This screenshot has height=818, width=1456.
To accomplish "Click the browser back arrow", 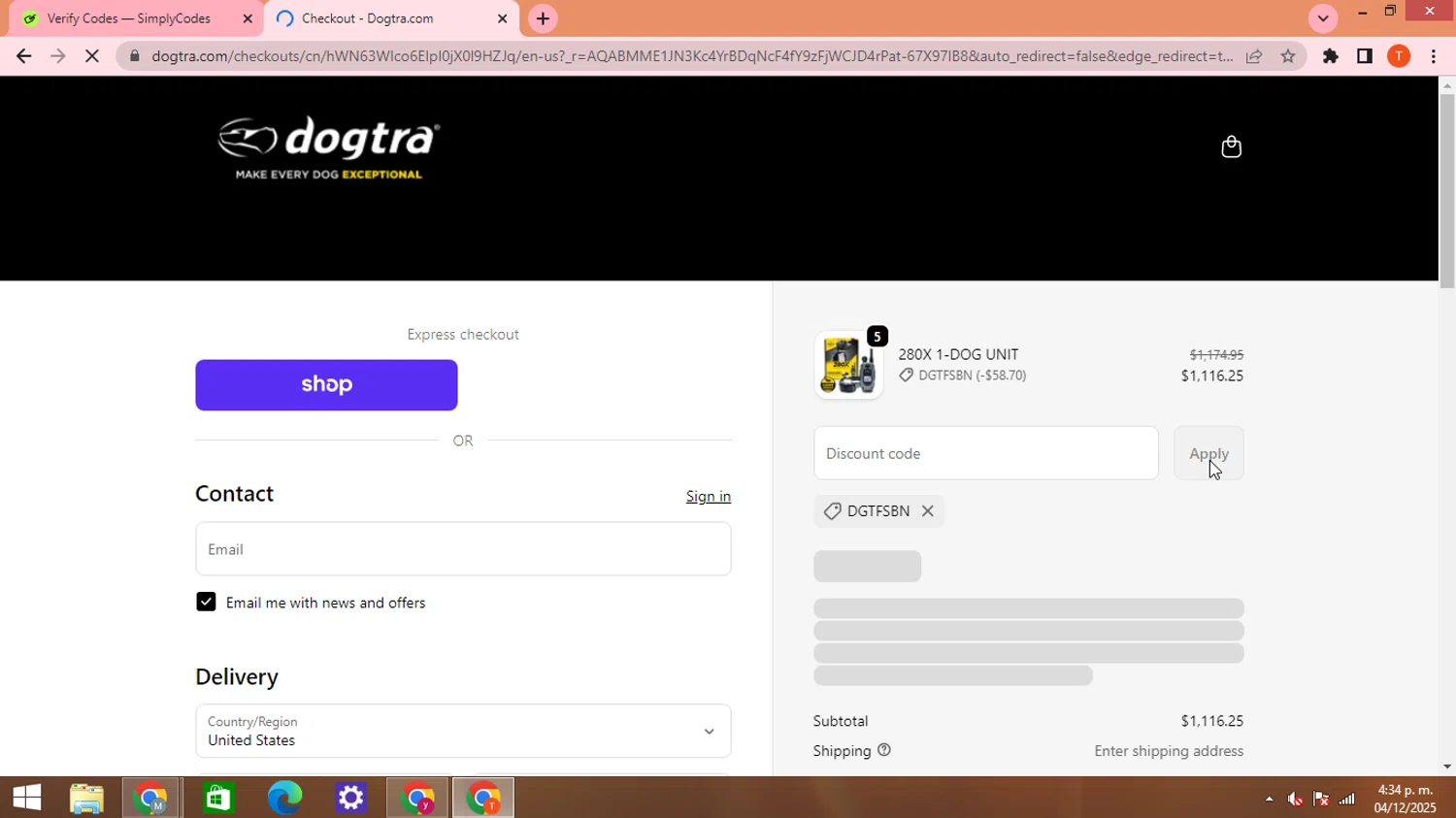I will pos(24,56).
